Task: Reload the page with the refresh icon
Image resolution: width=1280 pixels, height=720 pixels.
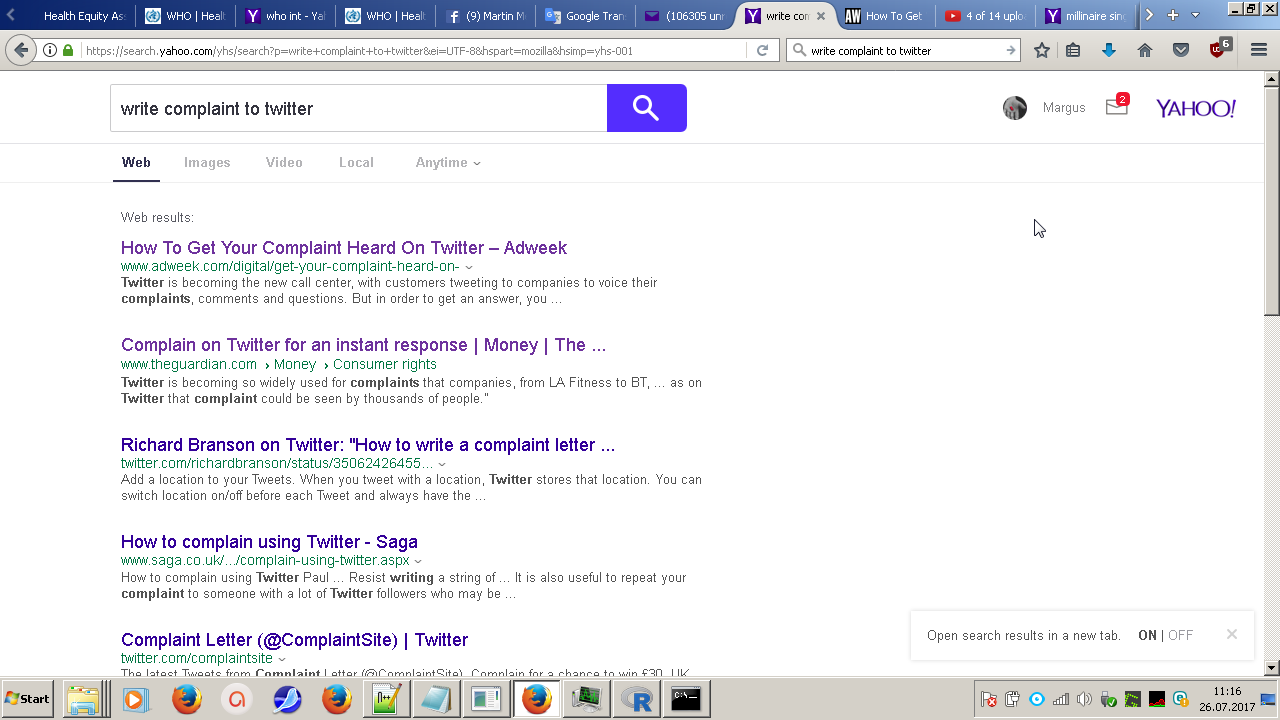Action: click(762, 50)
